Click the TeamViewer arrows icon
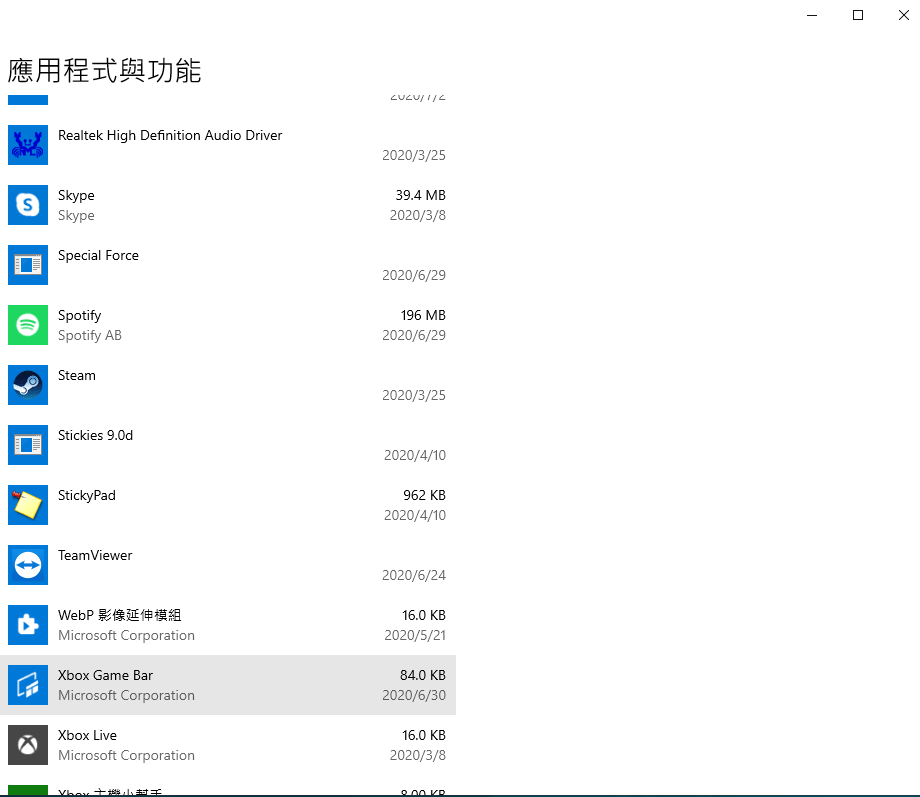920x797 pixels. [28, 565]
